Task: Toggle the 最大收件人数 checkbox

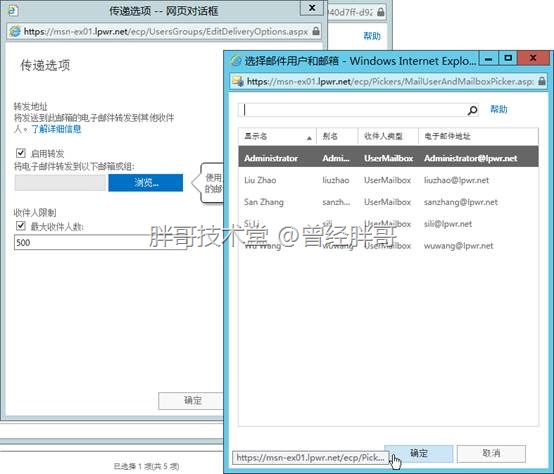Action: [21, 226]
